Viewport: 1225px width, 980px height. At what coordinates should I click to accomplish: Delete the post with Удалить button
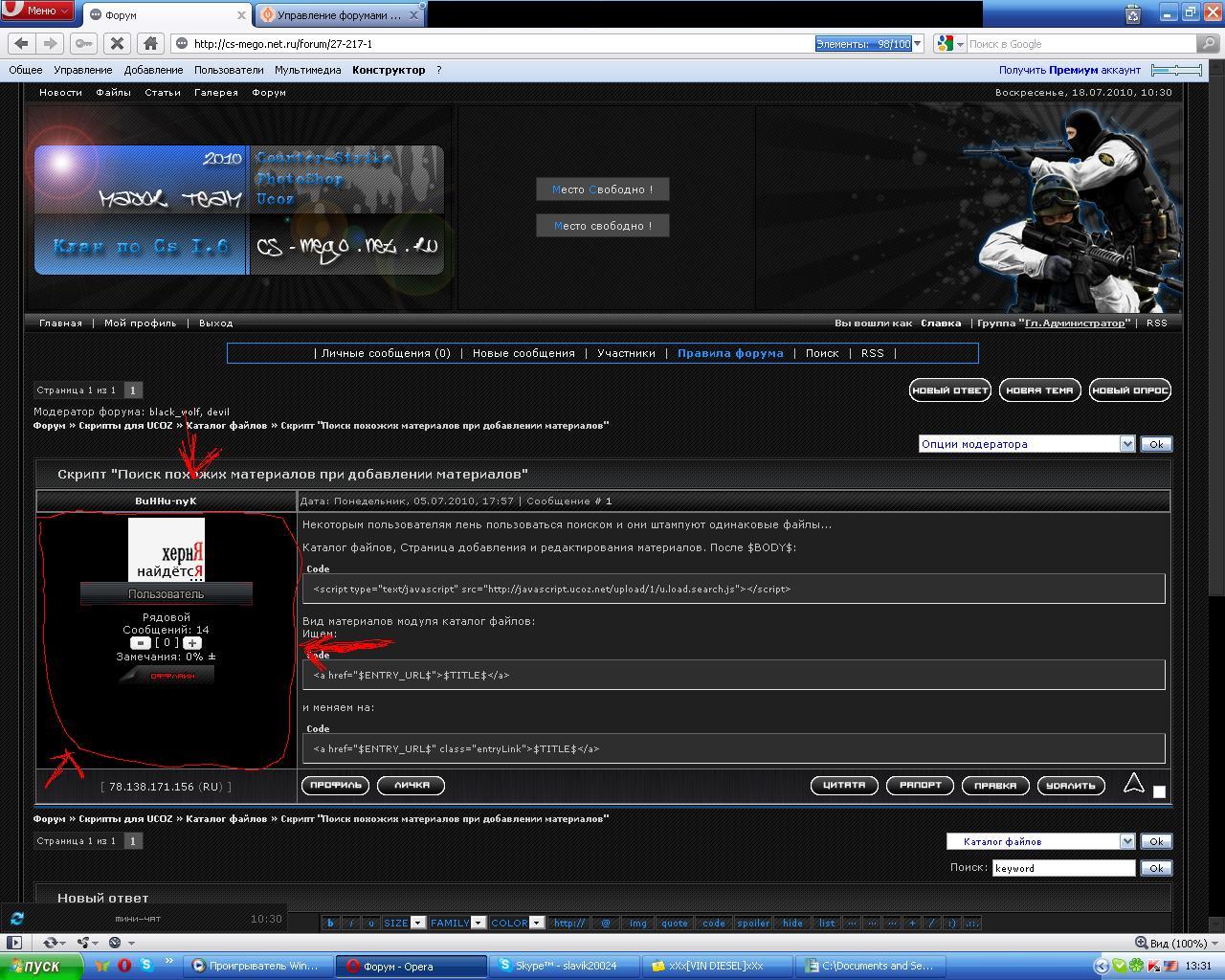click(x=1071, y=785)
